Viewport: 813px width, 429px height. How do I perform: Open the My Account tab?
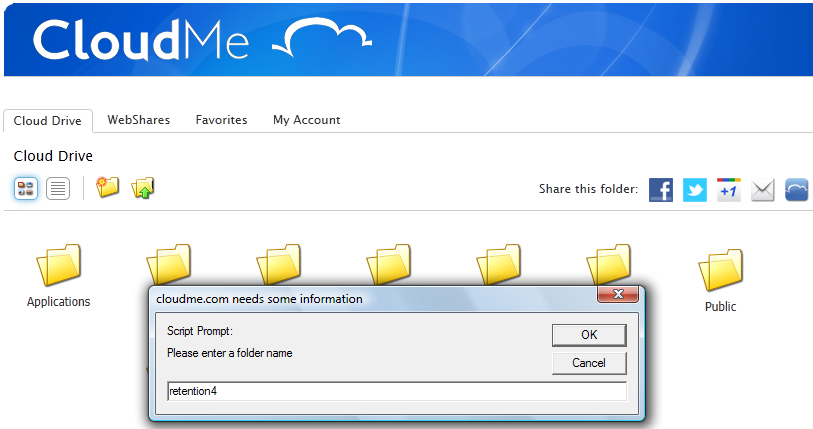(x=306, y=120)
